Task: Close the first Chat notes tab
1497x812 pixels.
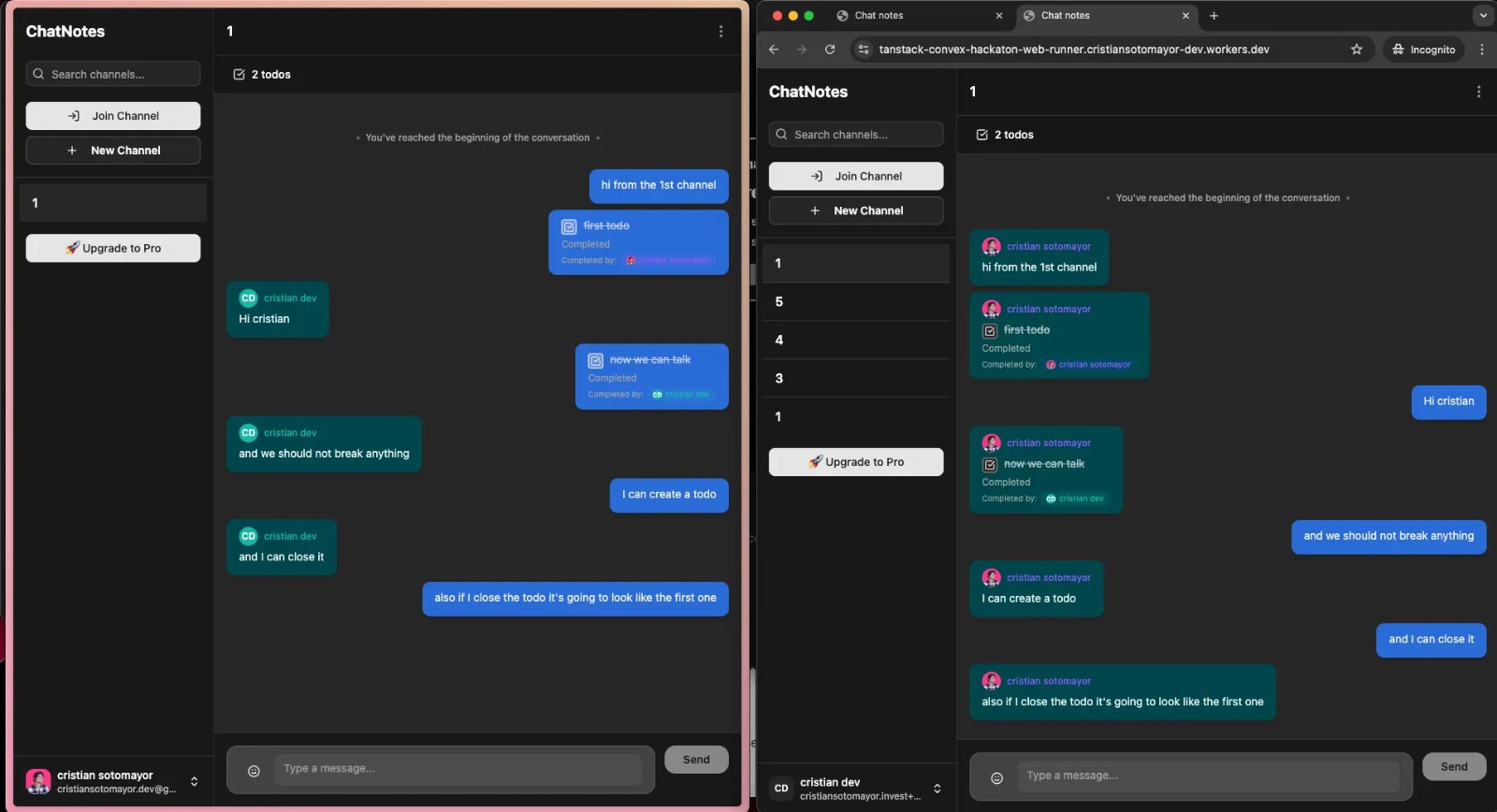Action: click(x=999, y=15)
